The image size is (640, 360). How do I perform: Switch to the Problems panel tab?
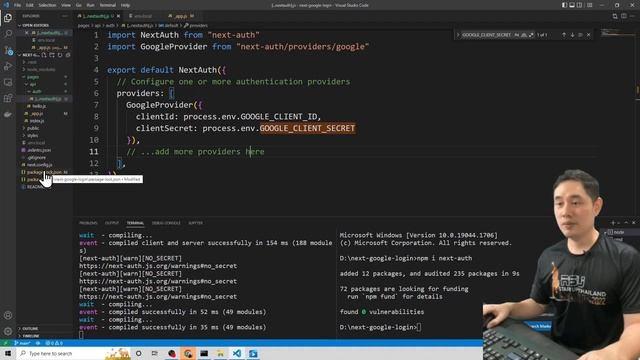point(88,223)
